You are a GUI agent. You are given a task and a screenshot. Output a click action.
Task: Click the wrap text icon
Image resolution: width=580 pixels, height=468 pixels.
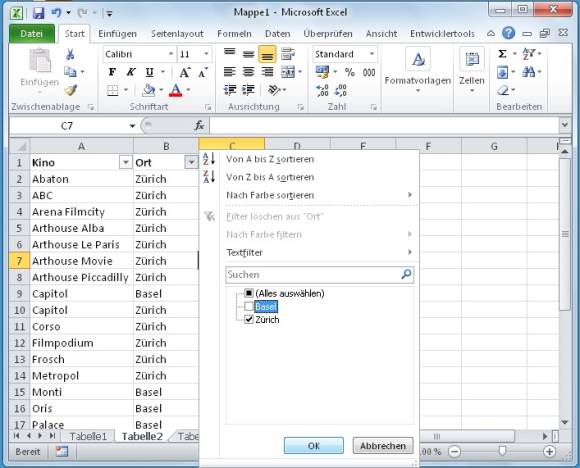tap(288, 54)
